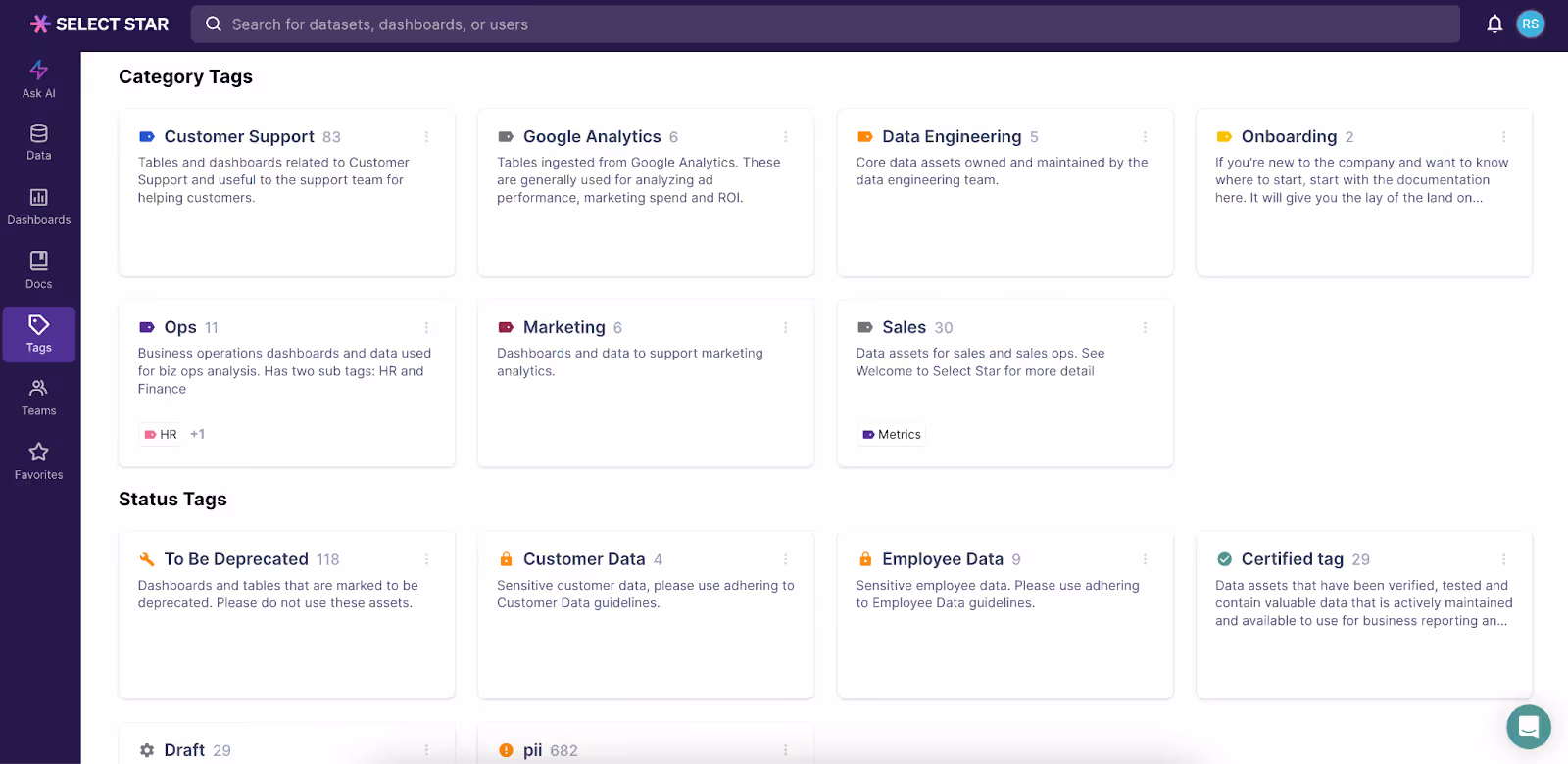Image resolution: width=1568 pixels, height=764 pixels.
Task: Open Certified tag card options menu
Action: [1503, 559]
